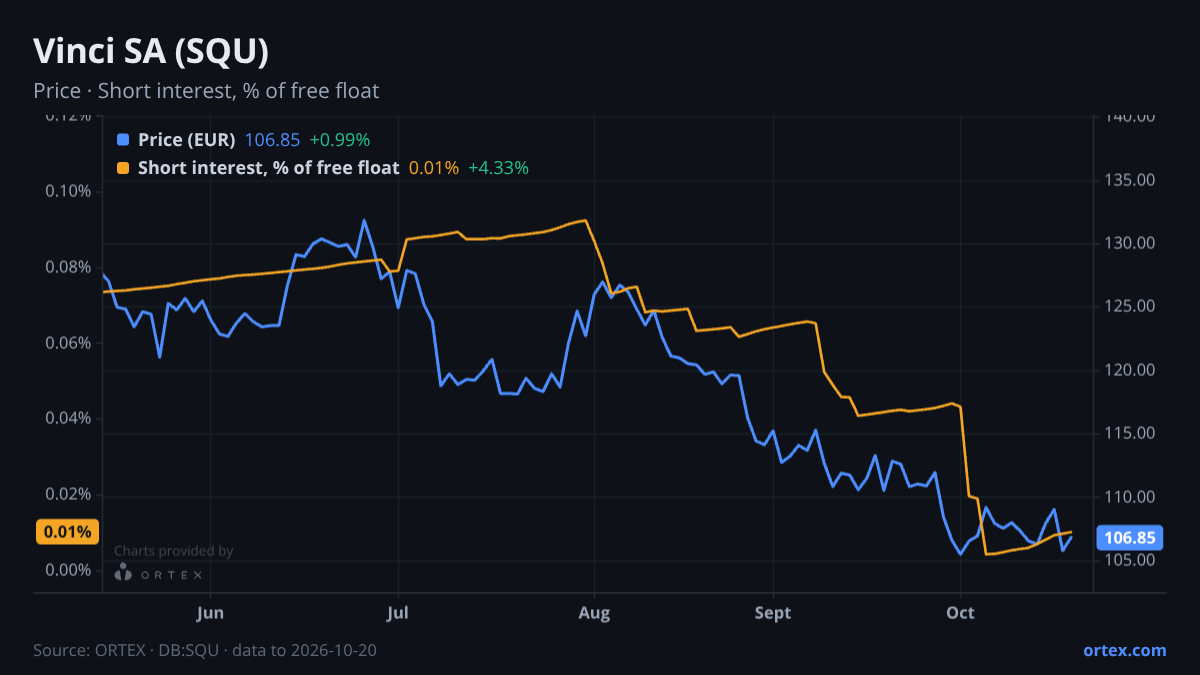
Task: Click the 110.00 right axis label
Action: 1130,497
